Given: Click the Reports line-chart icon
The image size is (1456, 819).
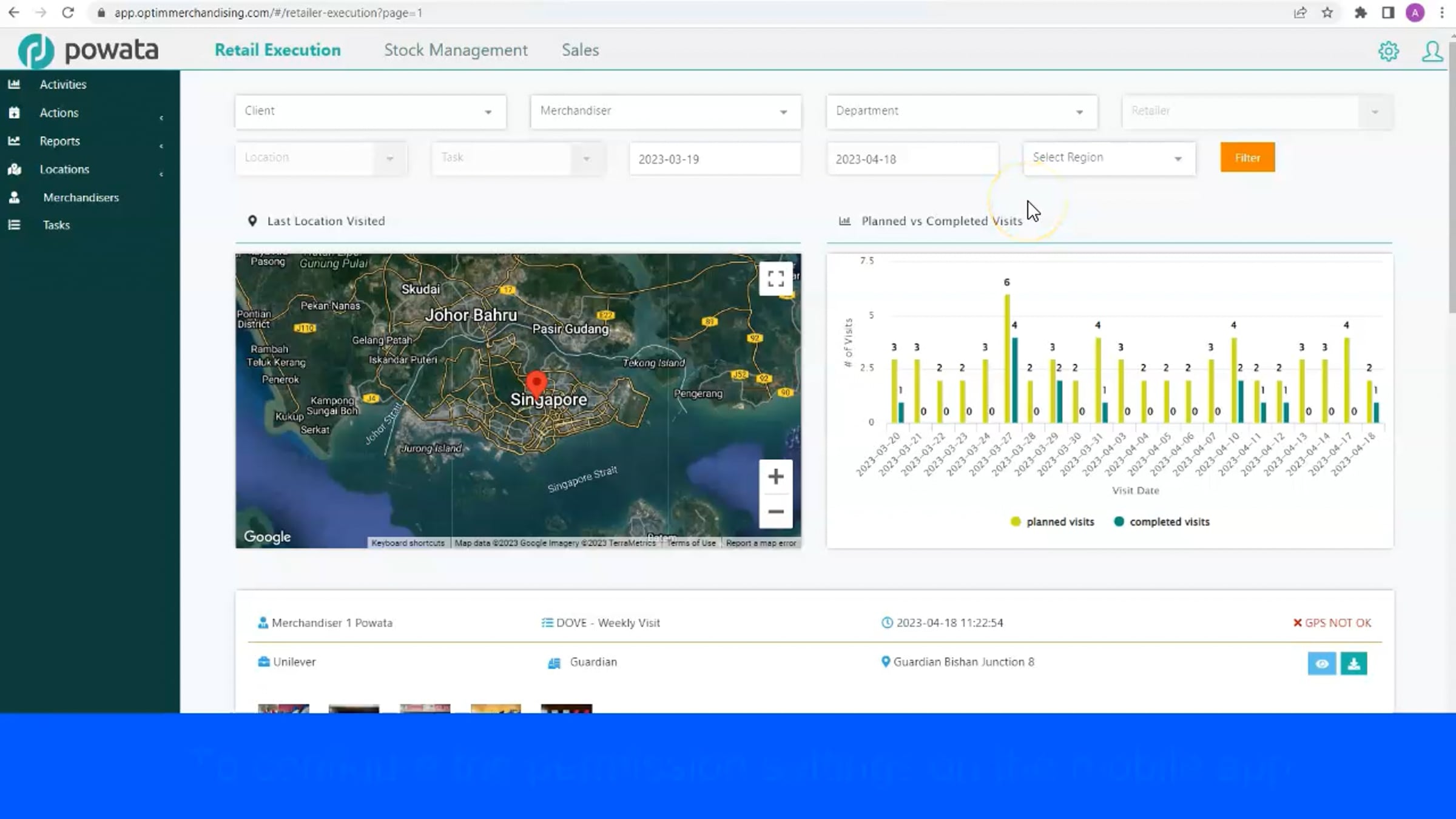Looking at the screenshot, I should [x=14, y=141].
